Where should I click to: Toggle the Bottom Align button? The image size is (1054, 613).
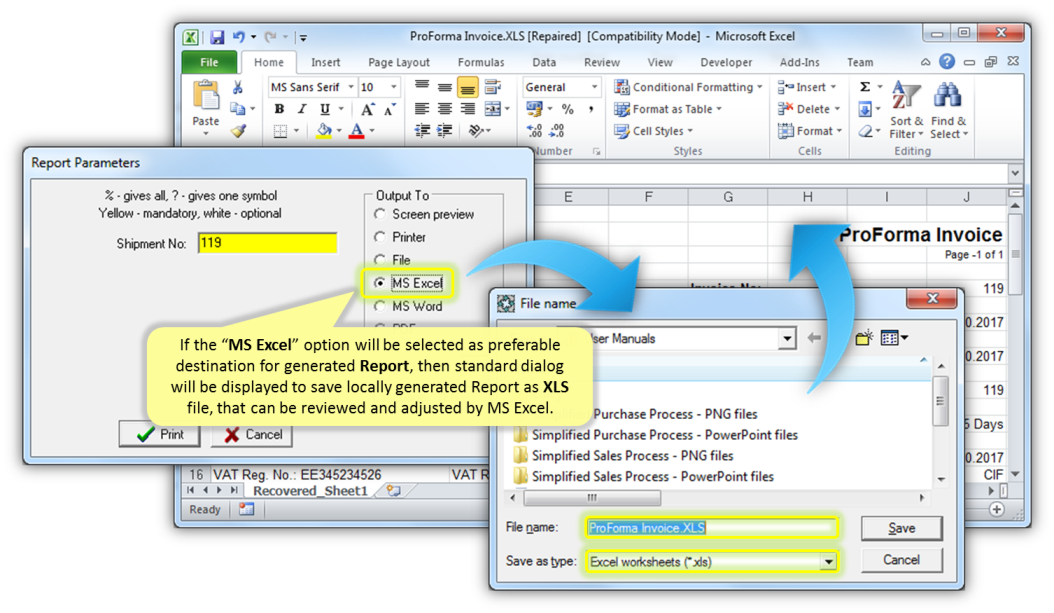tap(467, 87)
